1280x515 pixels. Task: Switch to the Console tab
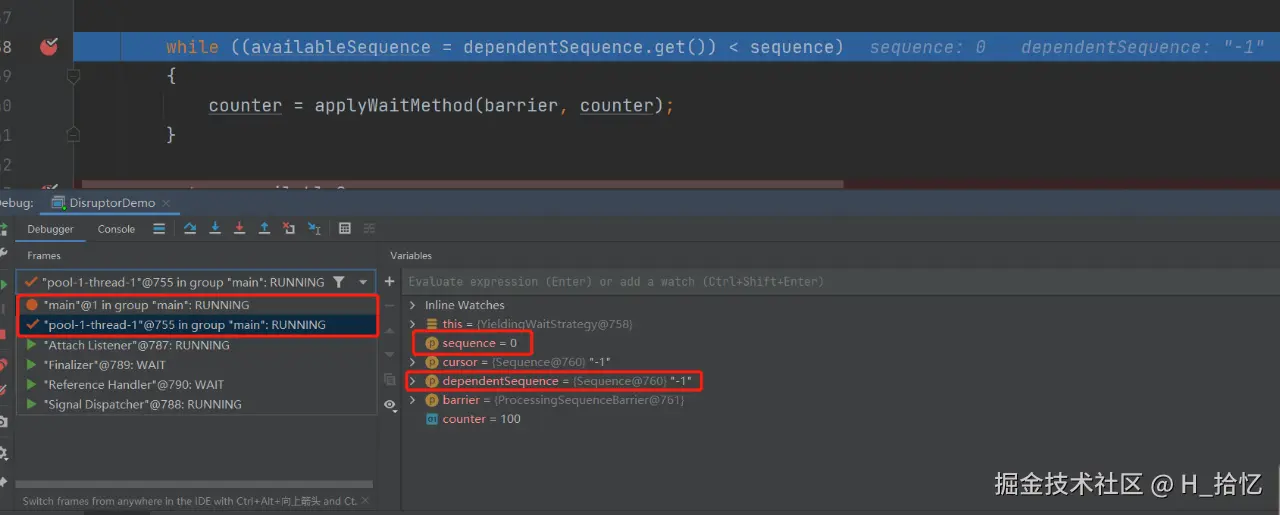pyautogui.click(x=116, y=229)
